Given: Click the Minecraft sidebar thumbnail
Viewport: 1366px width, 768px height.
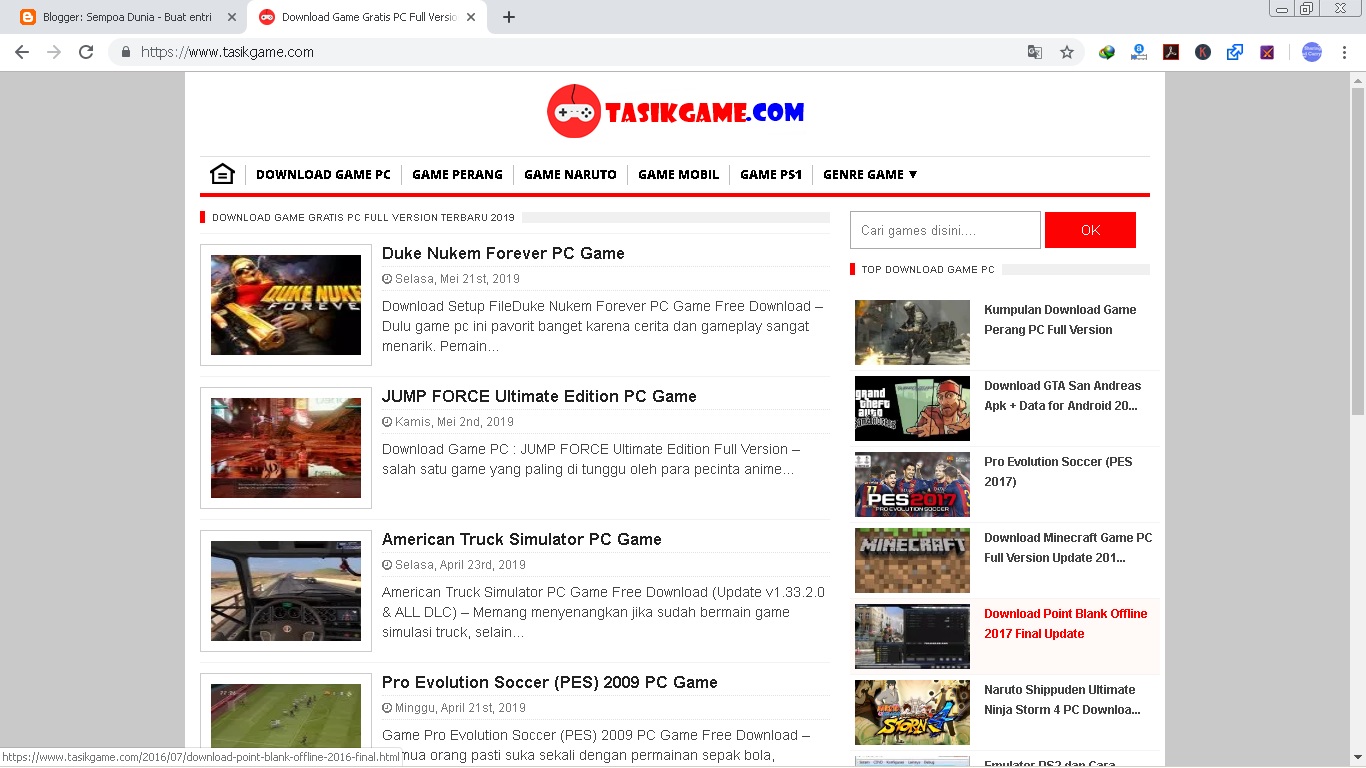Looking at the screenshot, I should click(x=912, y=561).
